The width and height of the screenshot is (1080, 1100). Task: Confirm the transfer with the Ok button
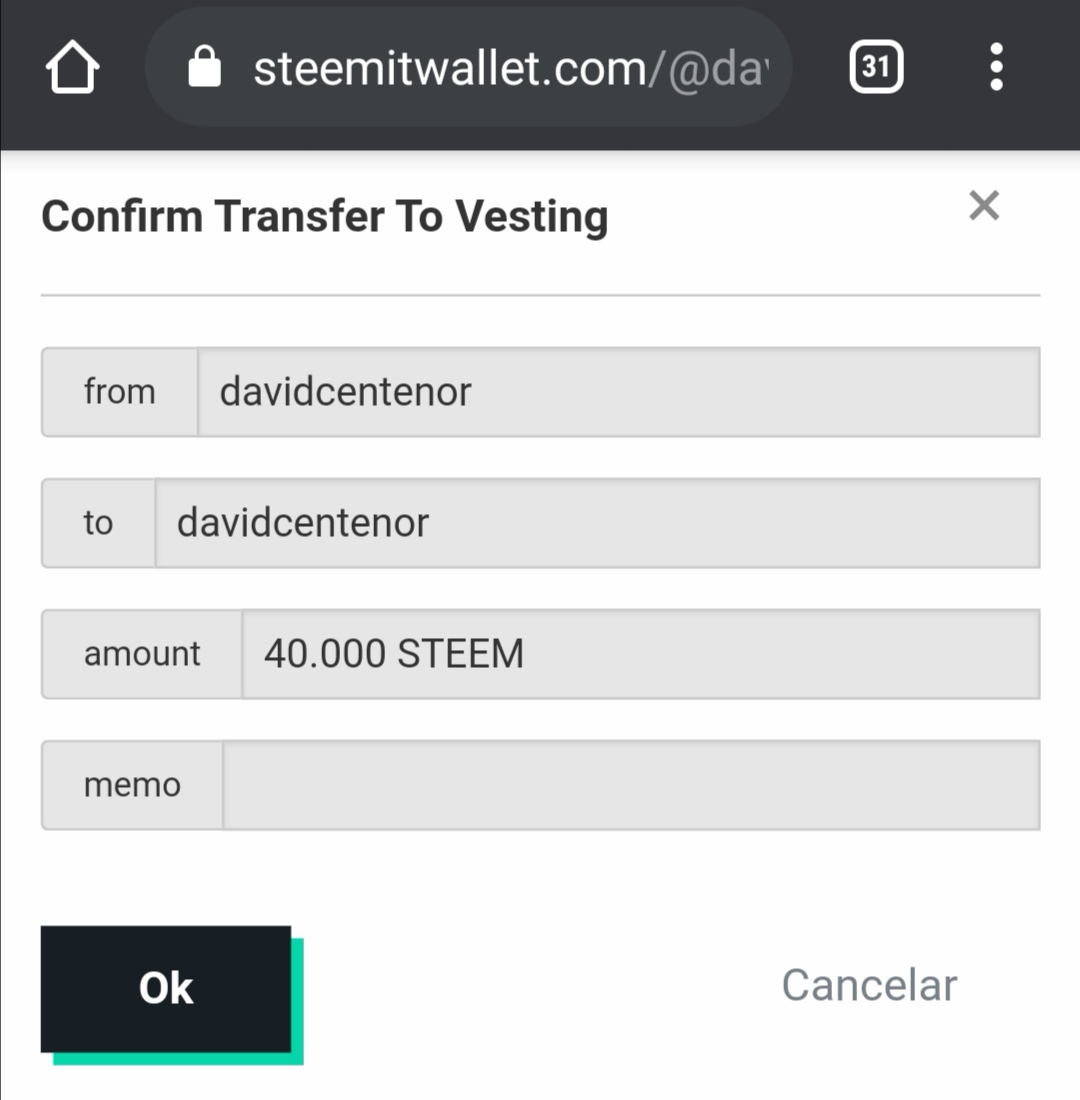point(166,988)
